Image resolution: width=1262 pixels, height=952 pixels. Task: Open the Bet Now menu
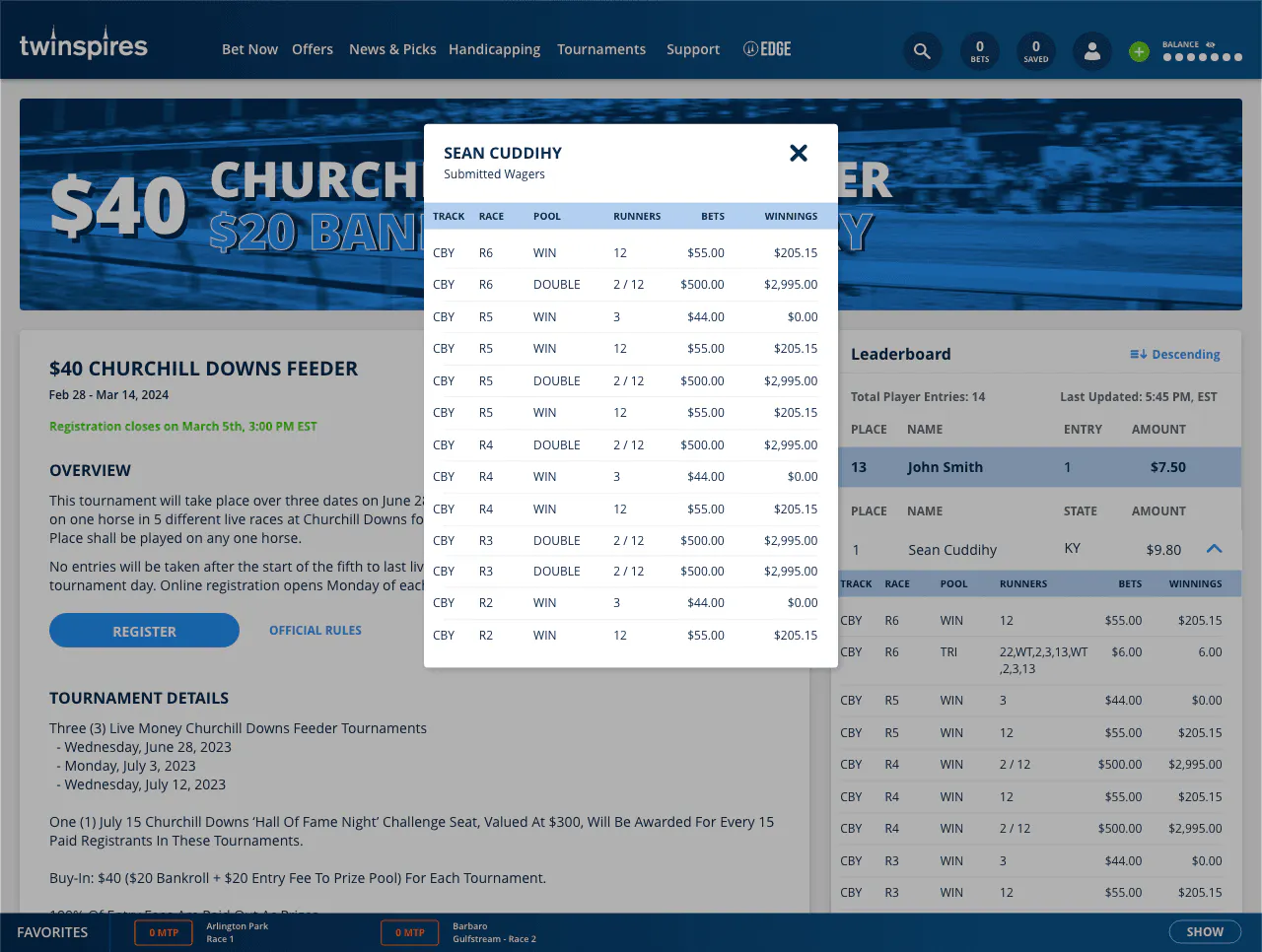[x=249, y=49]
